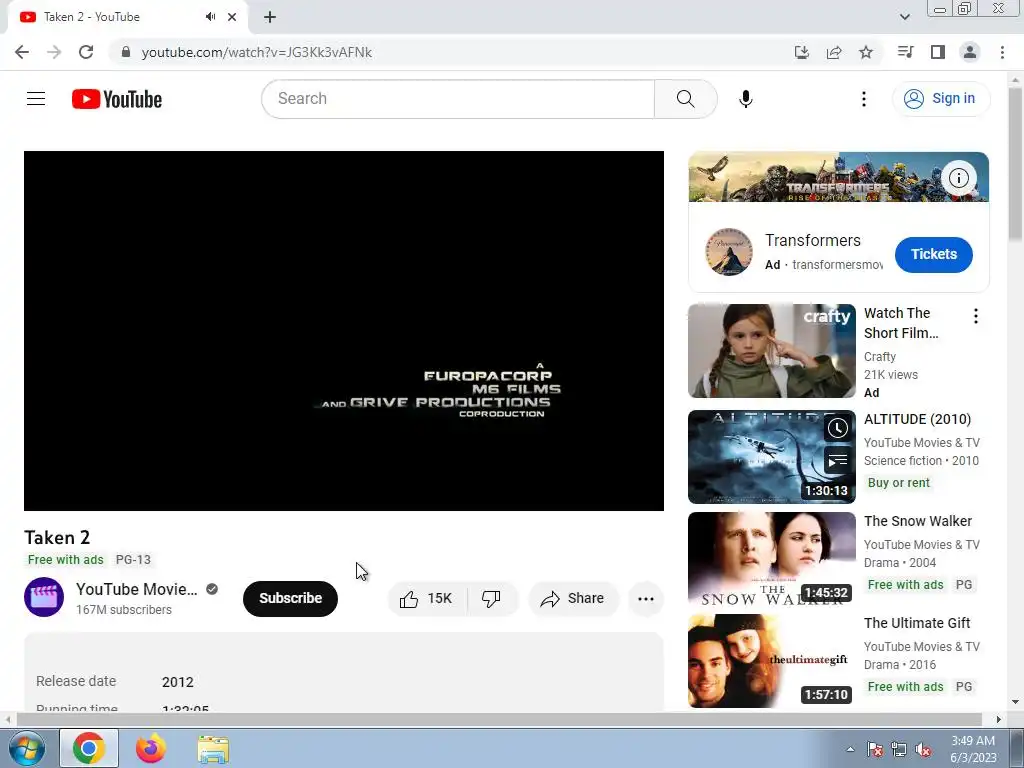Open Chrome three-dot menu
The height and width of the screenshot is (768, 1024).
pos(1002,52)
